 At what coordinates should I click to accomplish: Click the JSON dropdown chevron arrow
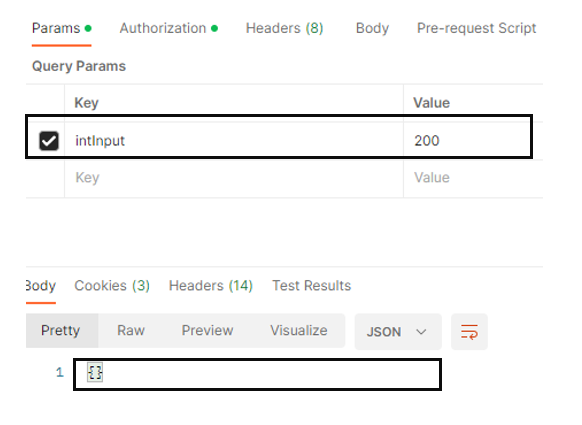[x=421, y=331]
